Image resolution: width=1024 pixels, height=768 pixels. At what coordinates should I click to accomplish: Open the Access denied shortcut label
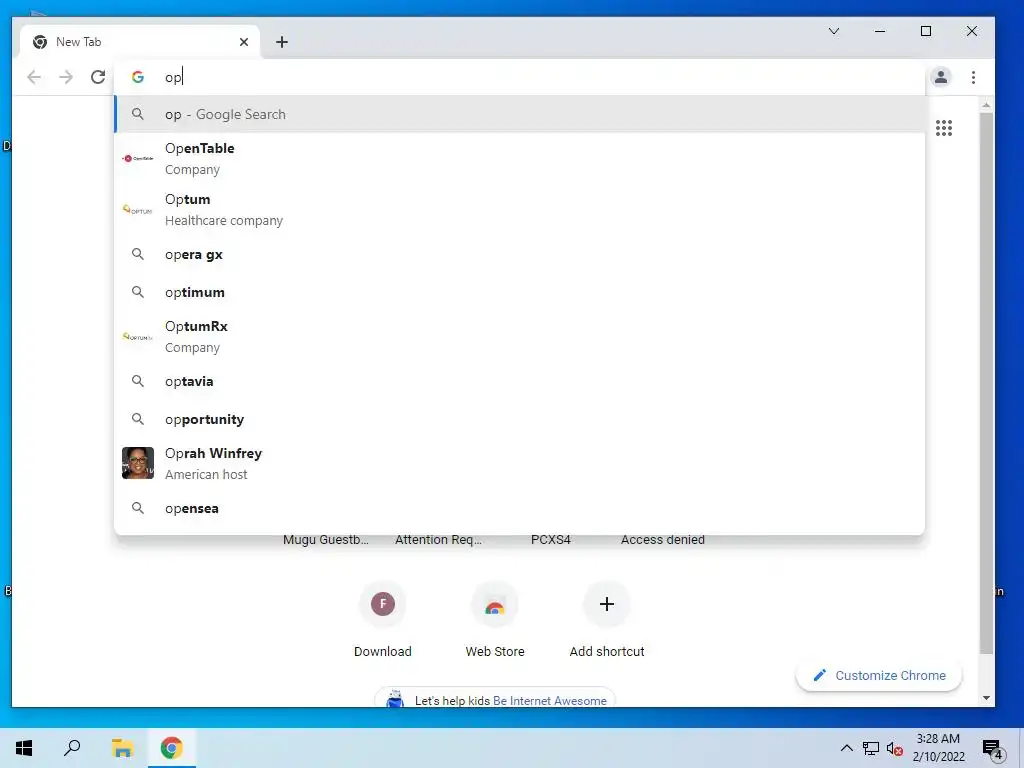(x=663, y=540)
